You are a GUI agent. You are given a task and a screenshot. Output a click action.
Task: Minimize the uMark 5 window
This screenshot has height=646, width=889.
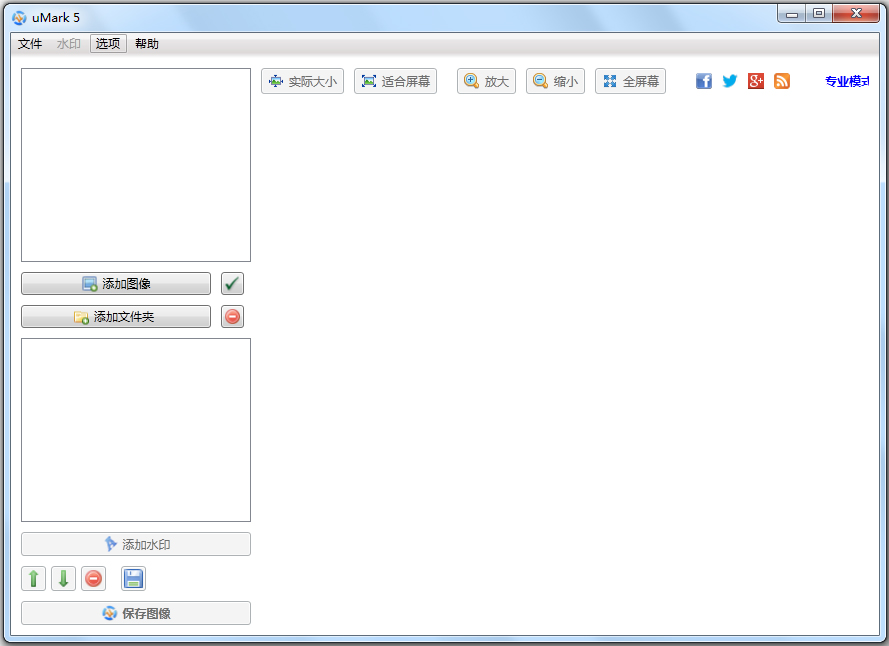click(x=791, y=14)
